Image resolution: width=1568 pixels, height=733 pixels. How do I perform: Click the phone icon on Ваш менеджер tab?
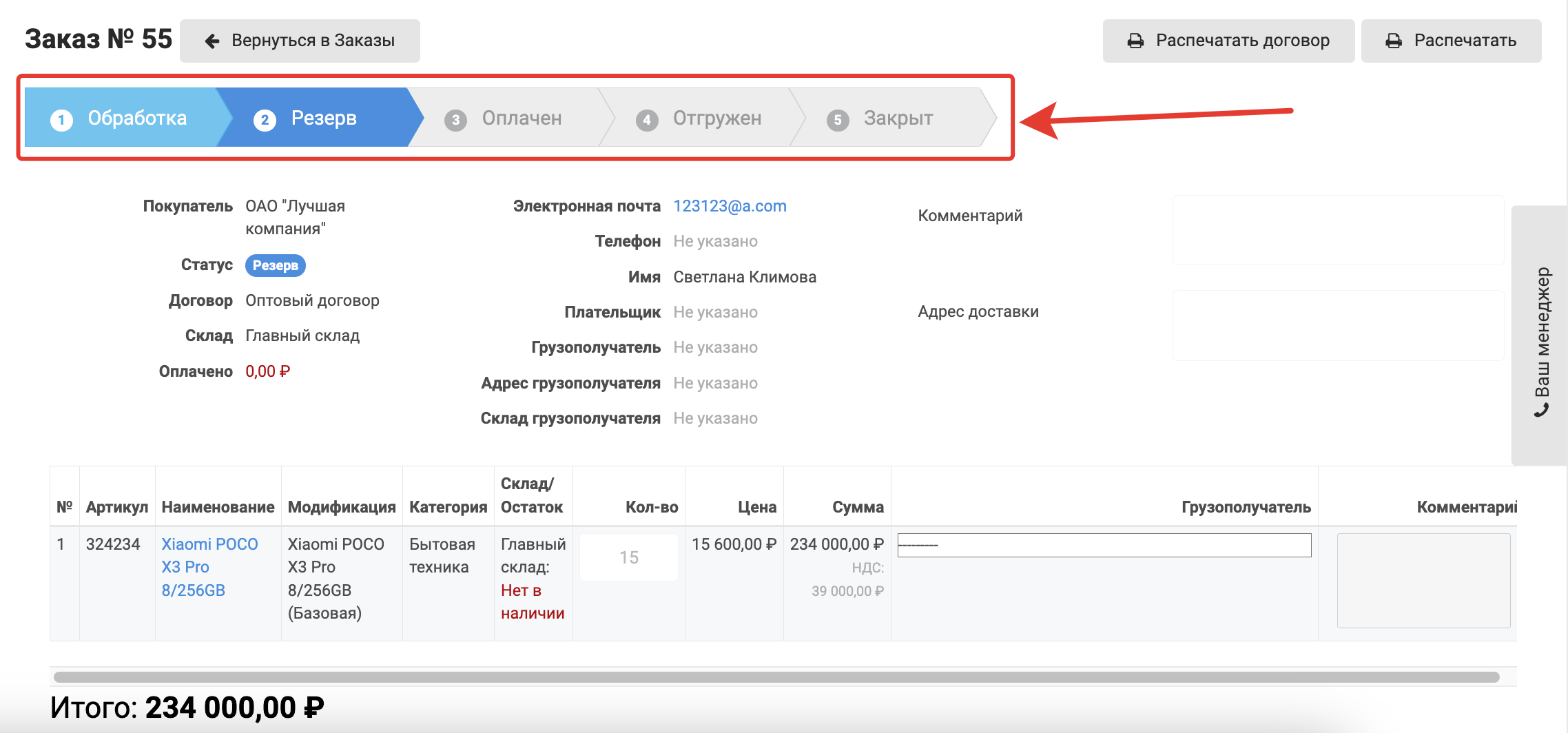pos(1542,411)
